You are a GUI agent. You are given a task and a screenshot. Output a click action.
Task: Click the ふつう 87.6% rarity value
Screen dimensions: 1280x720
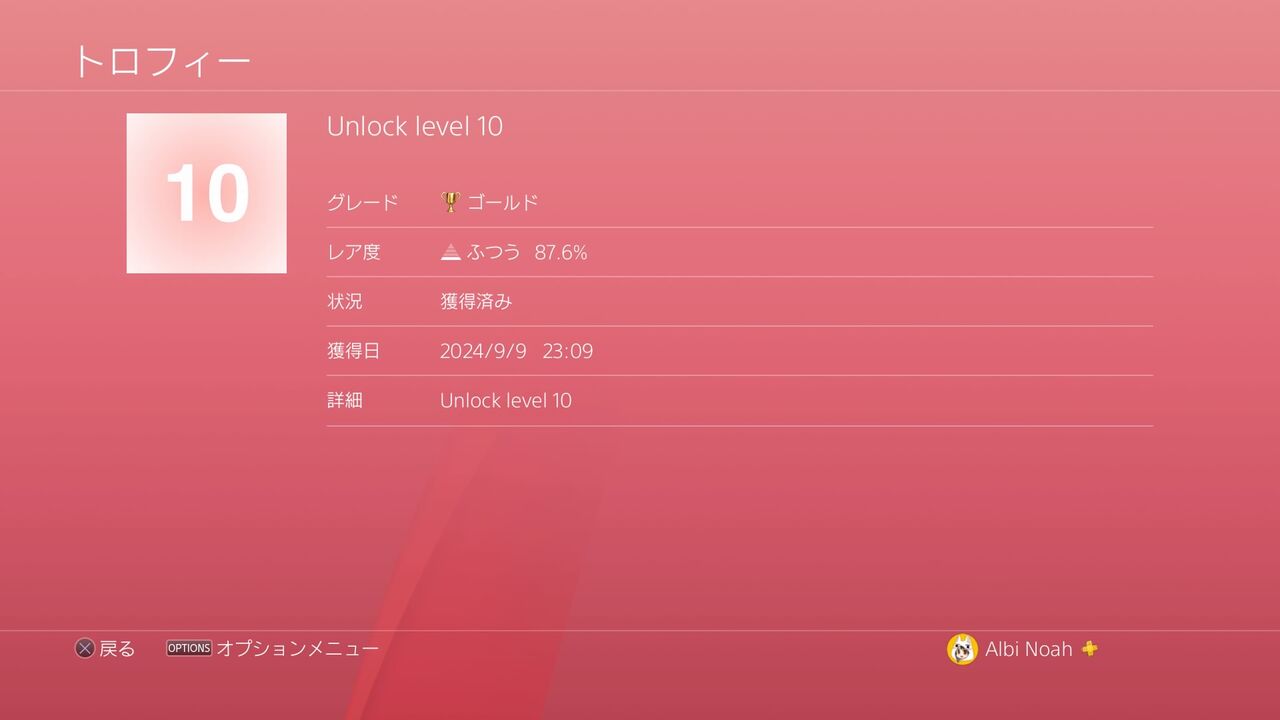point(527,252)
